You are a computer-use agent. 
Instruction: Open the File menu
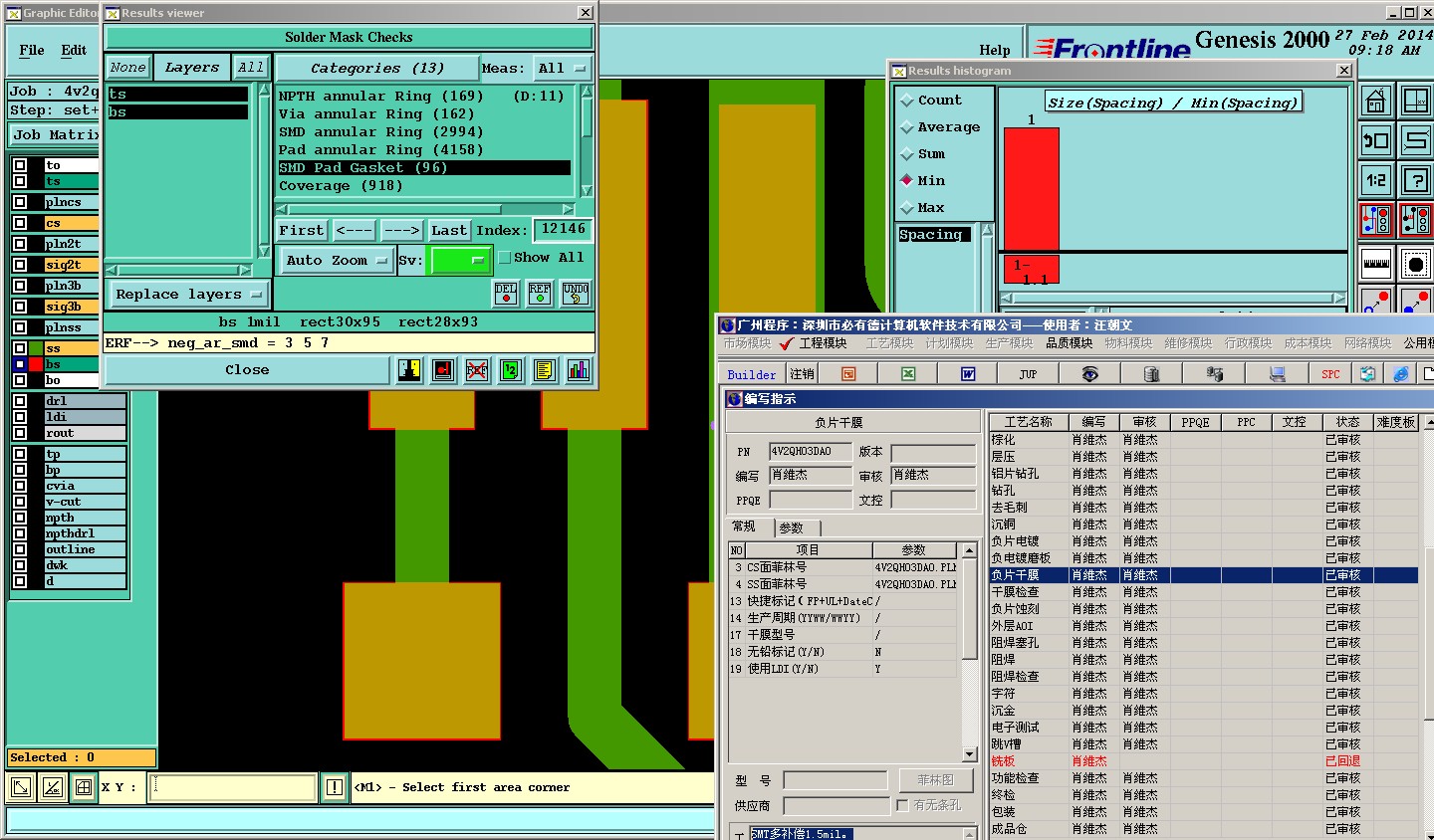[32, 50]
